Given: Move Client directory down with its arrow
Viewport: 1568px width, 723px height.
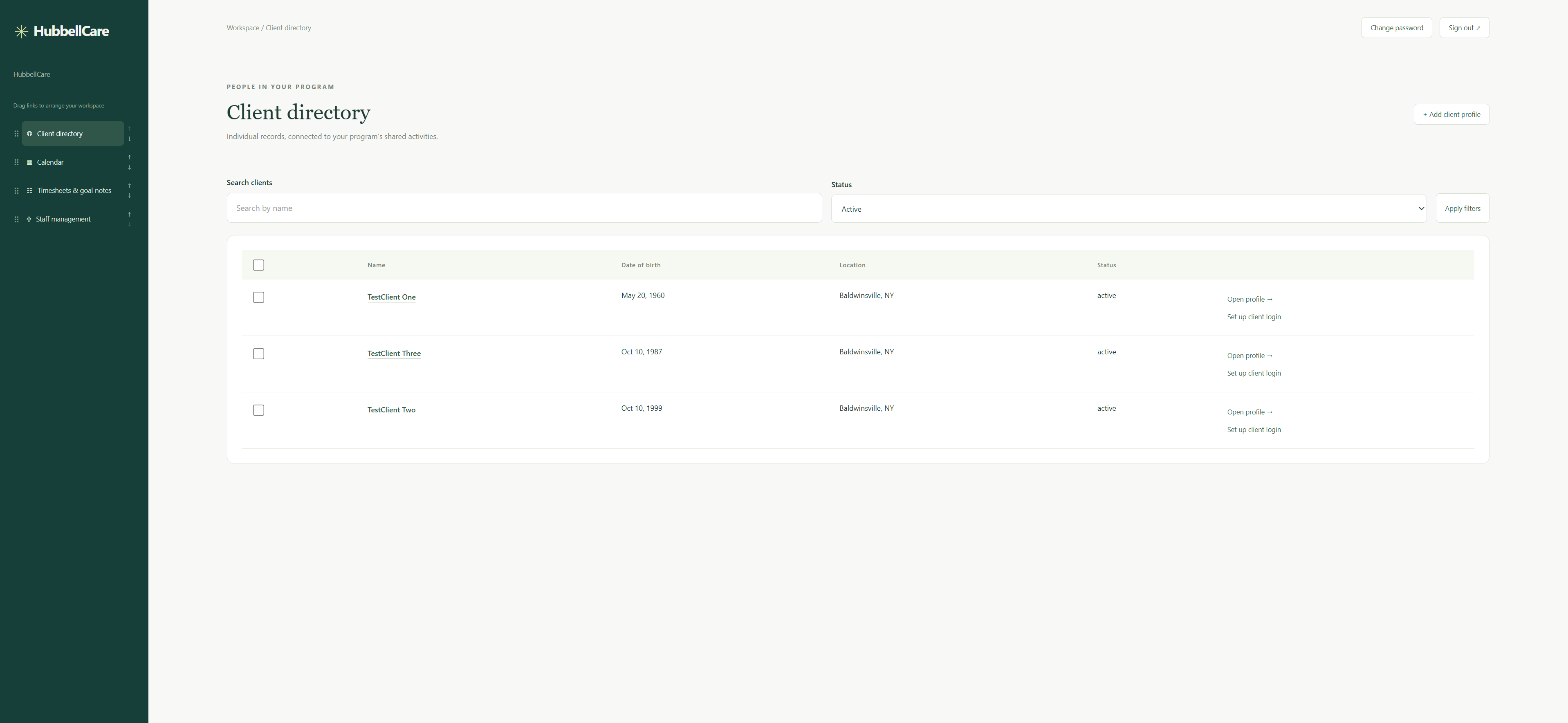Looking at the screenshot, I should (x=130, y=139).
